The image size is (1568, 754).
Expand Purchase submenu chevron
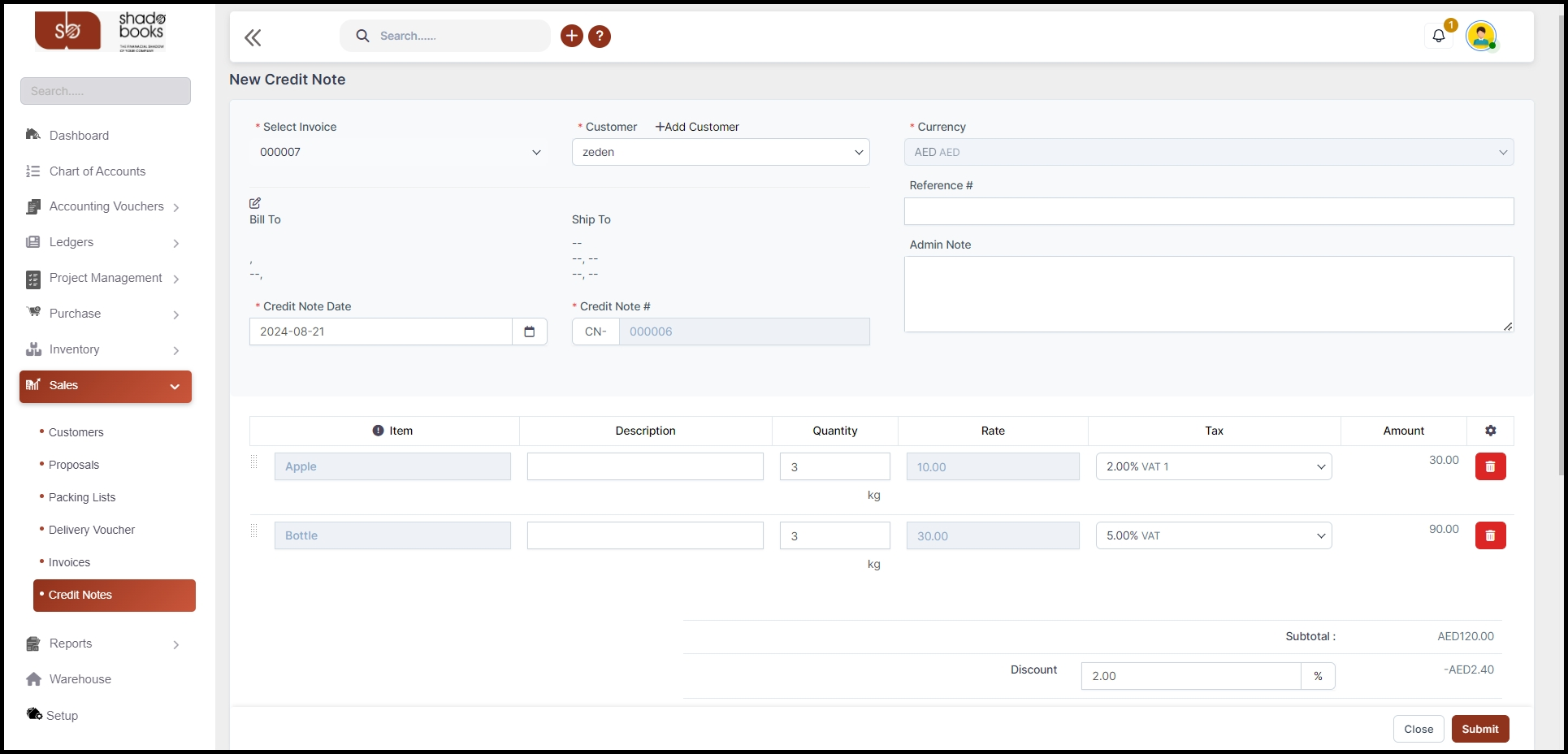[x=176, y=314]
